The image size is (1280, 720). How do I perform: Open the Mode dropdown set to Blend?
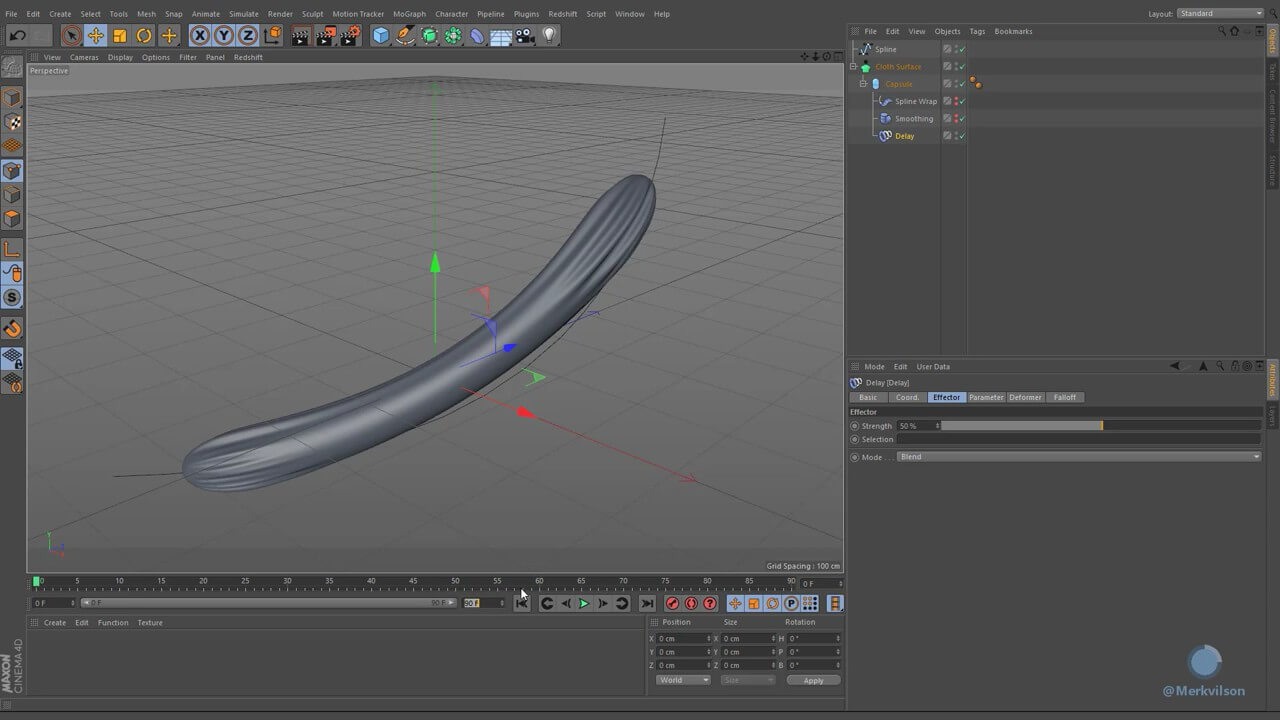(1079, 457)
